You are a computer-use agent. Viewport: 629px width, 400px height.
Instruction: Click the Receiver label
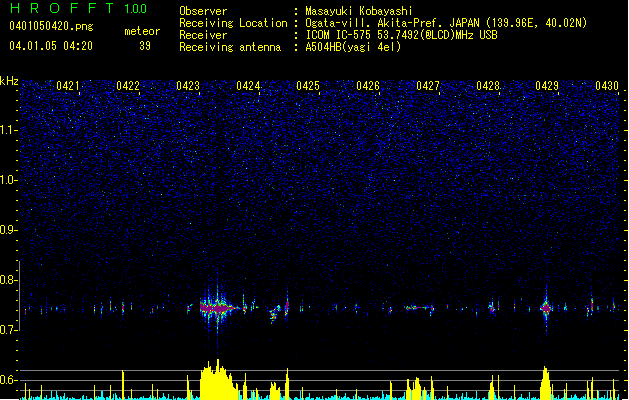point(203,35)
